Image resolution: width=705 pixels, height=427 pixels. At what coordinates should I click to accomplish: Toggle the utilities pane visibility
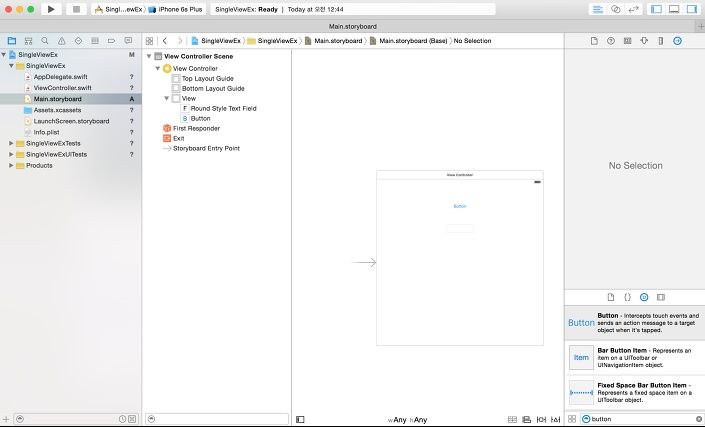(x=692, y=9)
